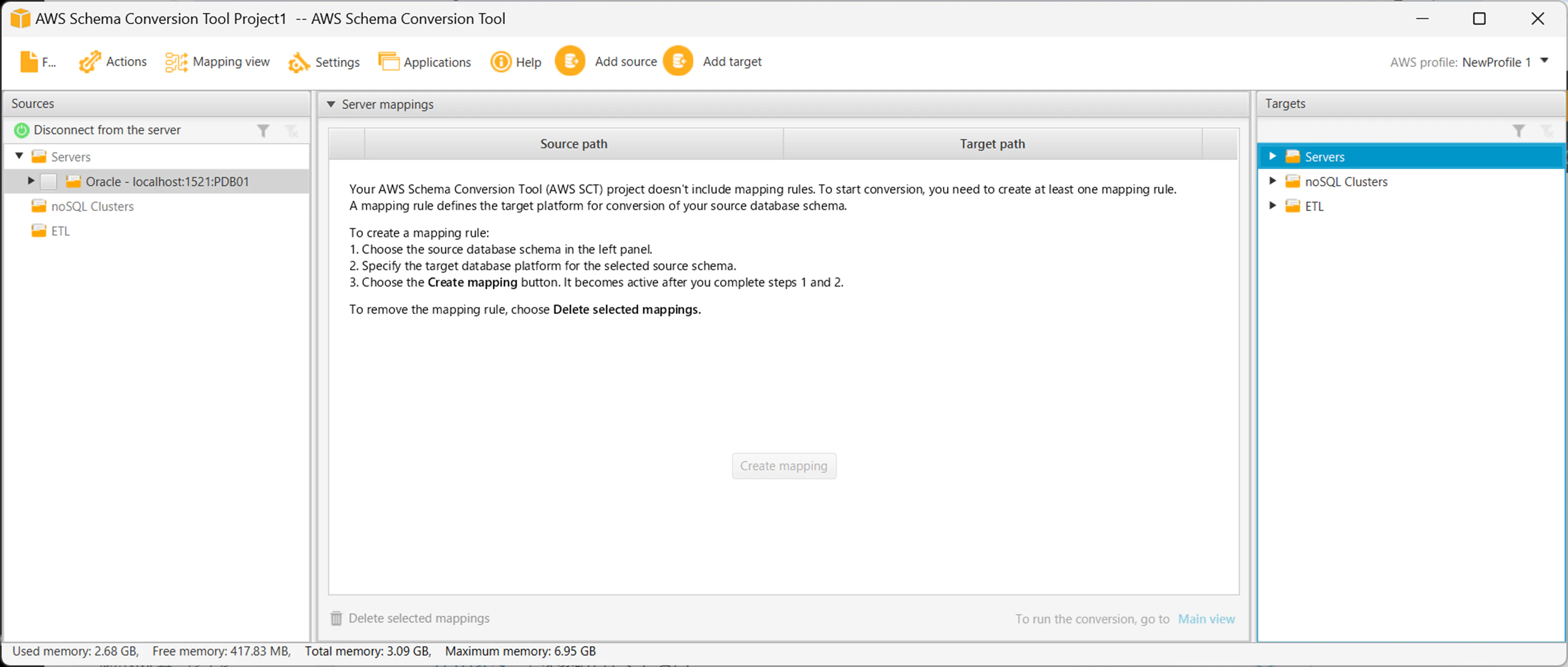Expand the Targets noSQL Clusters node
The image size is (1568, 667).
1272,181
